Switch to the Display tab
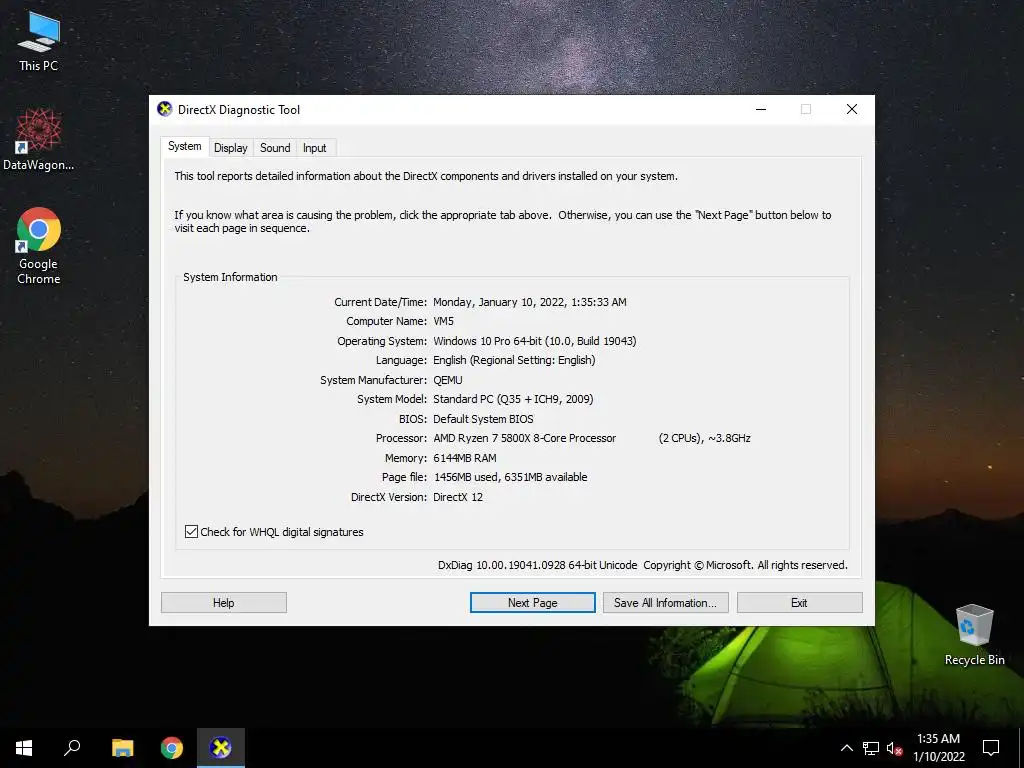 (x=231, y=148)
